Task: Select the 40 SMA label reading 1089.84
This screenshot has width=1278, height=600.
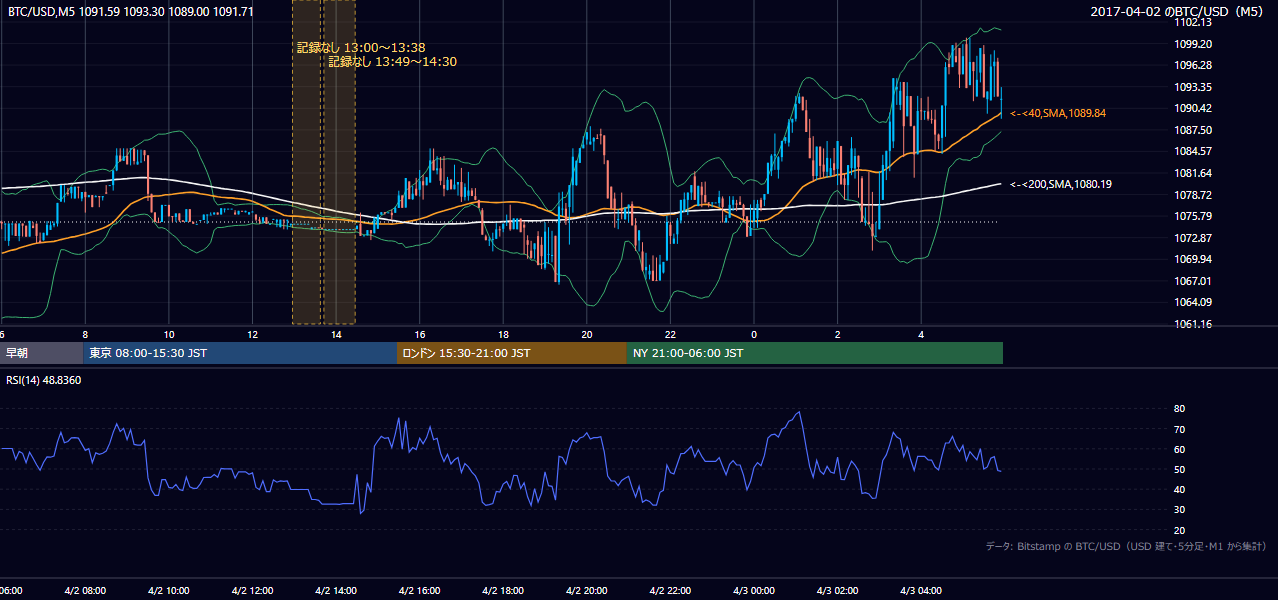Action: (x=1058, y=114)
